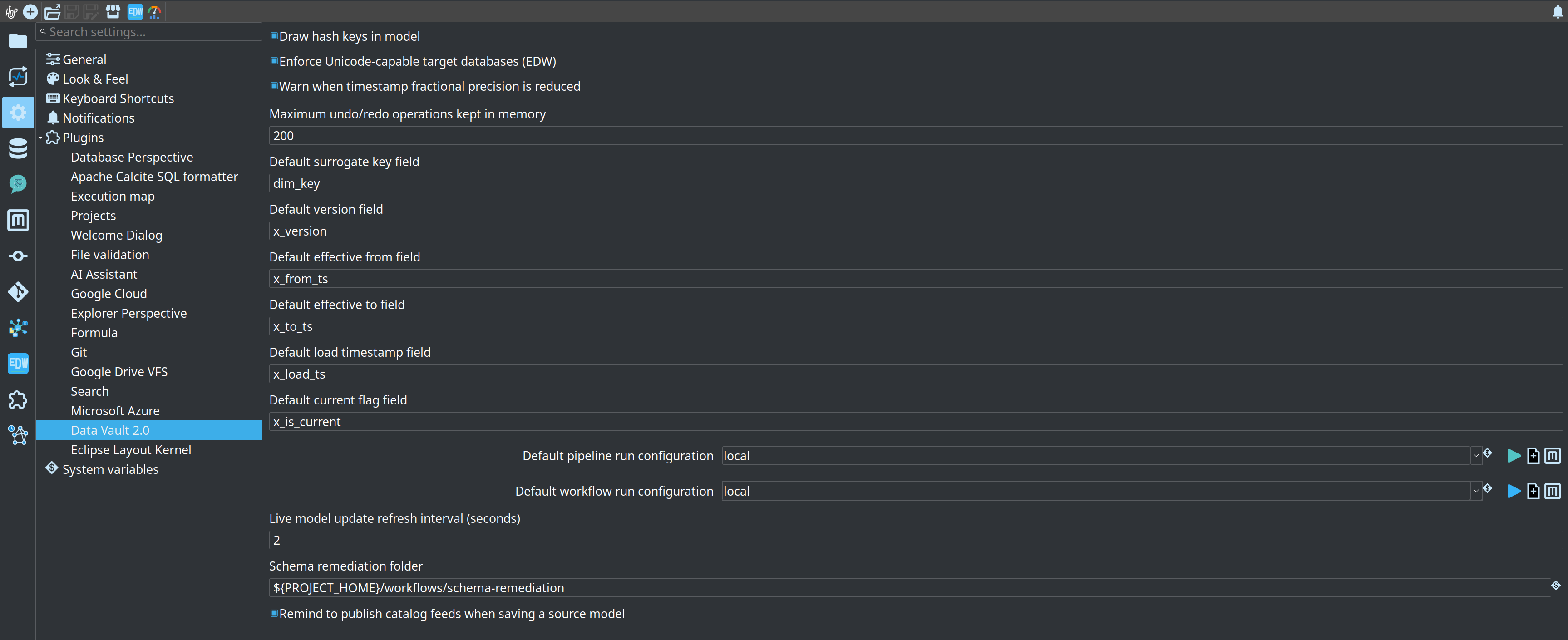Click the Hop logo in top toolbar

(11, 11)
